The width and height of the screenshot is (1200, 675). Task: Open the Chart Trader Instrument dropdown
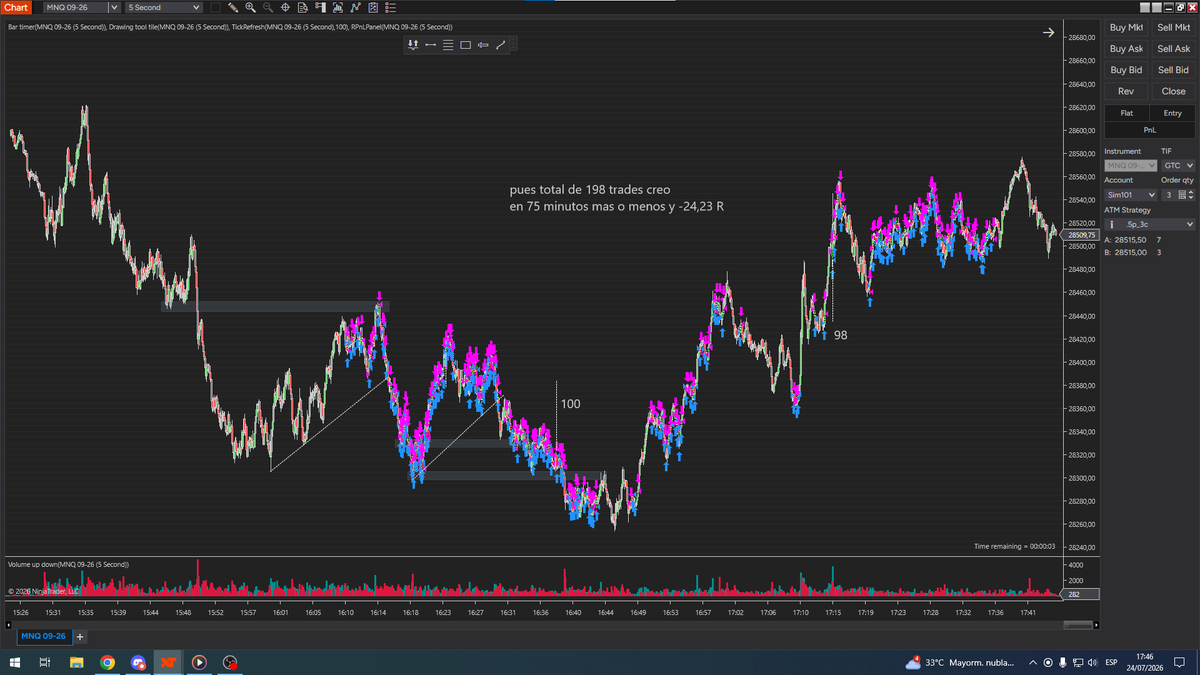point(1131,165)
